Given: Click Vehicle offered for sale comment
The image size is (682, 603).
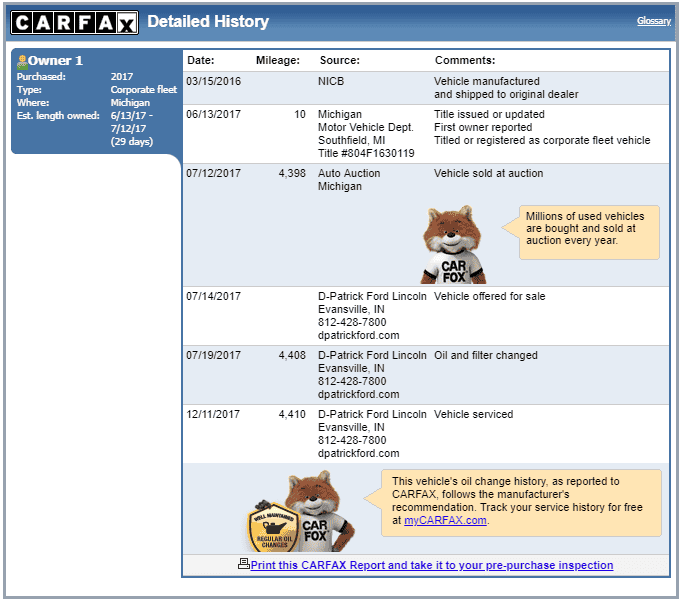Looking at the screenshot, I should [489, 296].
